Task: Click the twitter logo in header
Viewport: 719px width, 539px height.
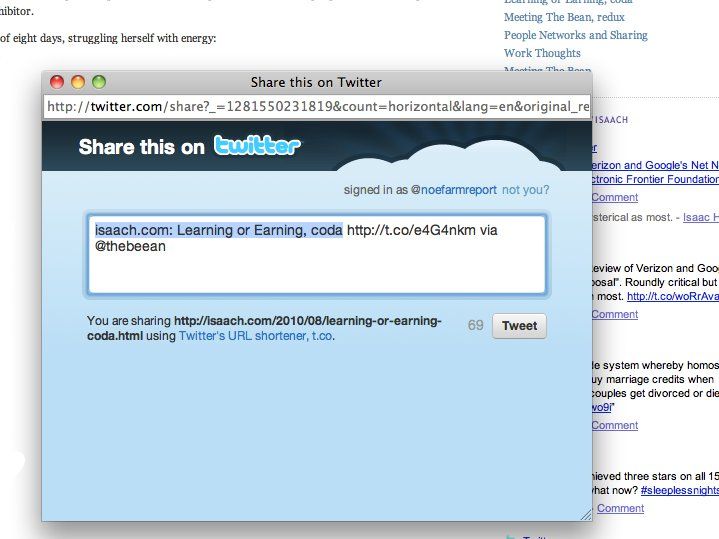Action: (257, 146)
